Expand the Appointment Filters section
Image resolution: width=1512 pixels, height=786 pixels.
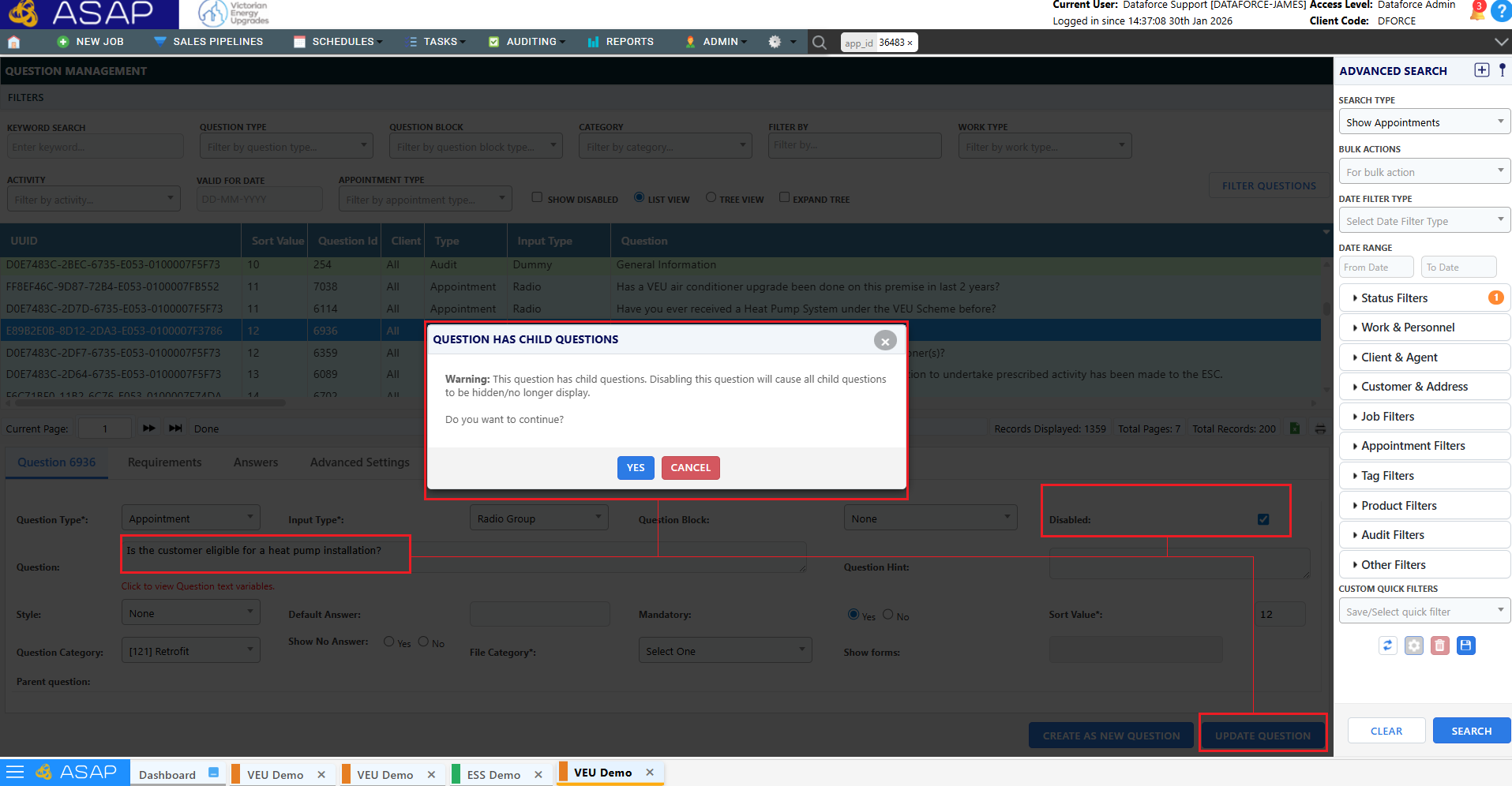click(1425, 446)
